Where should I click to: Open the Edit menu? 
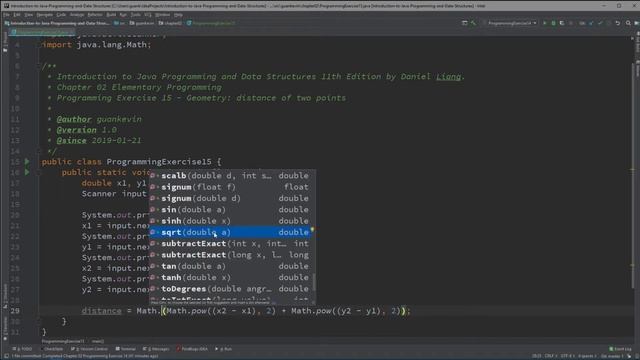coord(17,15)
